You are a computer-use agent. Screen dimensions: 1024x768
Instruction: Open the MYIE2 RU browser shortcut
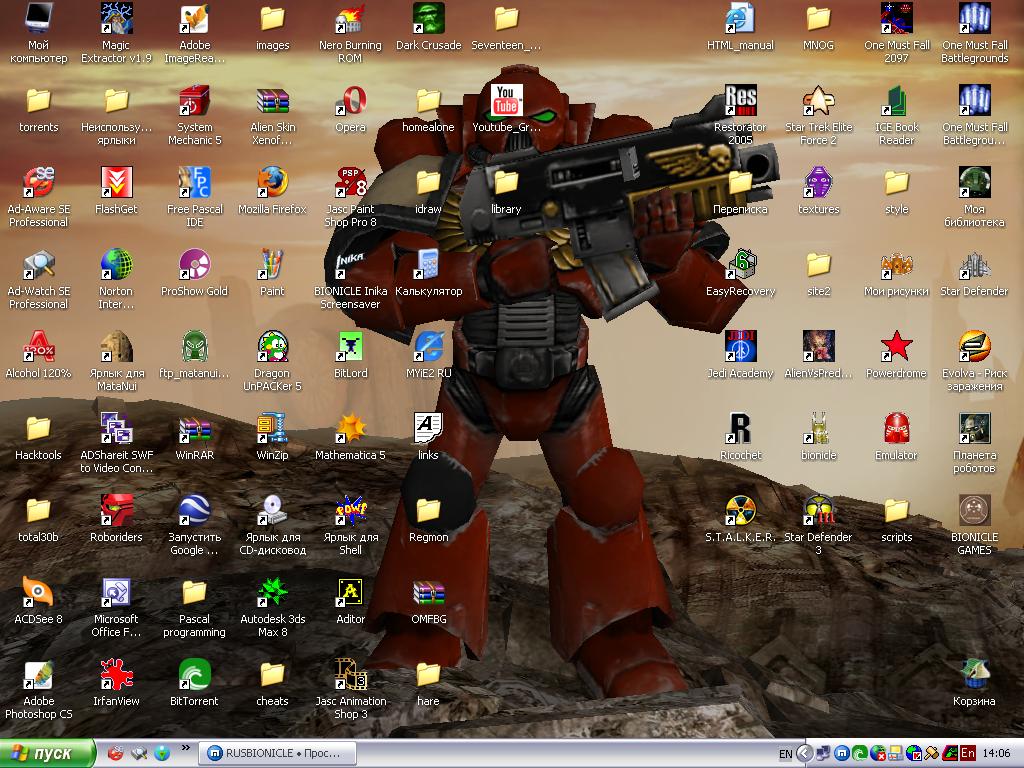[x=428, y=346]
